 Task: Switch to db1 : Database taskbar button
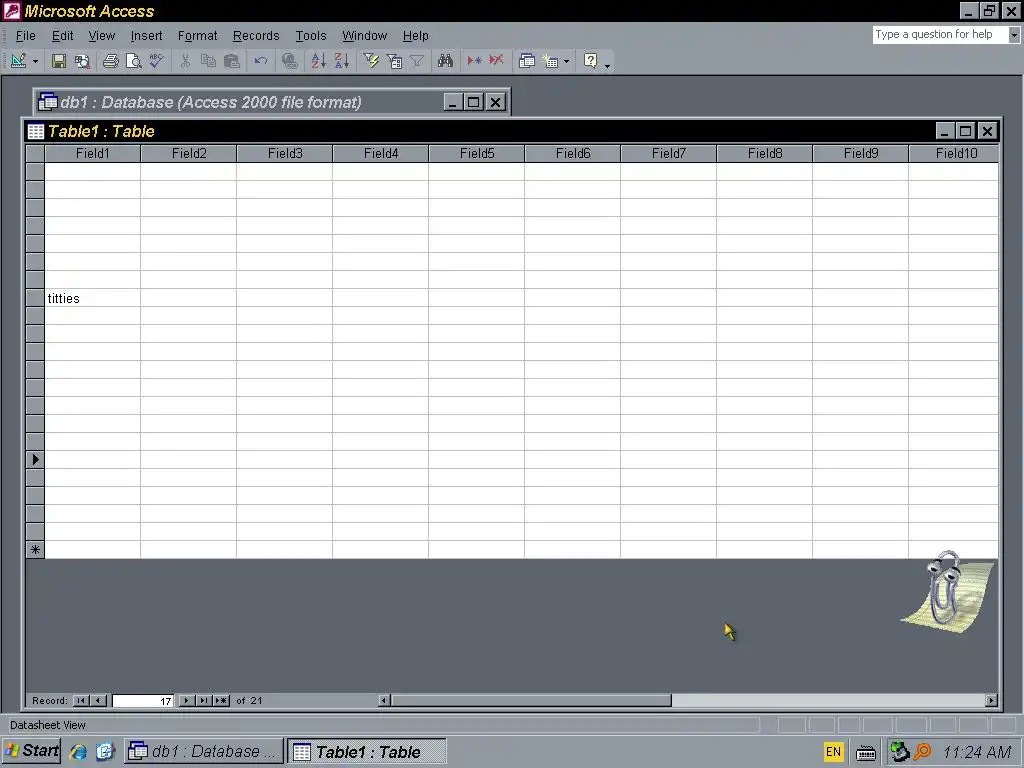[x=204, y=752]
